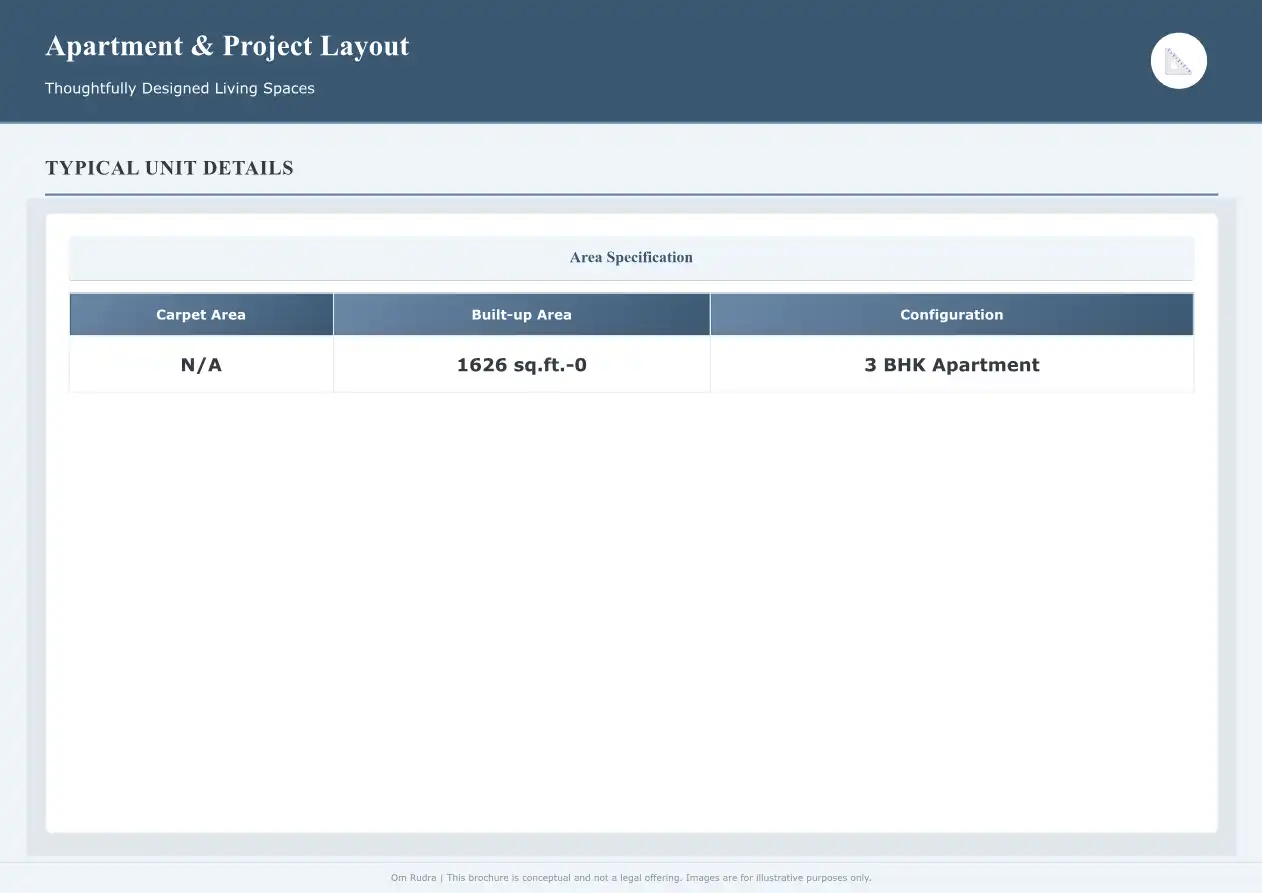The image size is (1262, 893).
Task: Click the Built-up Area column header
Action: point(521,314)
